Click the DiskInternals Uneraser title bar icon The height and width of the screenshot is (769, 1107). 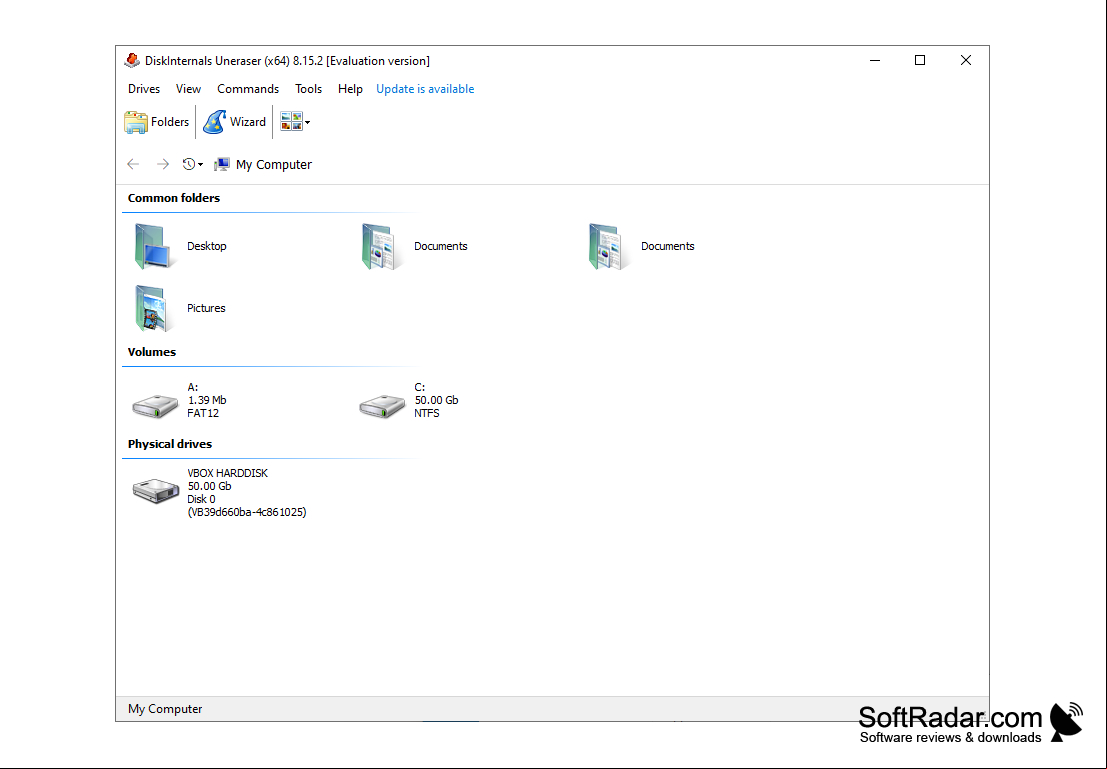pos(132,61)
